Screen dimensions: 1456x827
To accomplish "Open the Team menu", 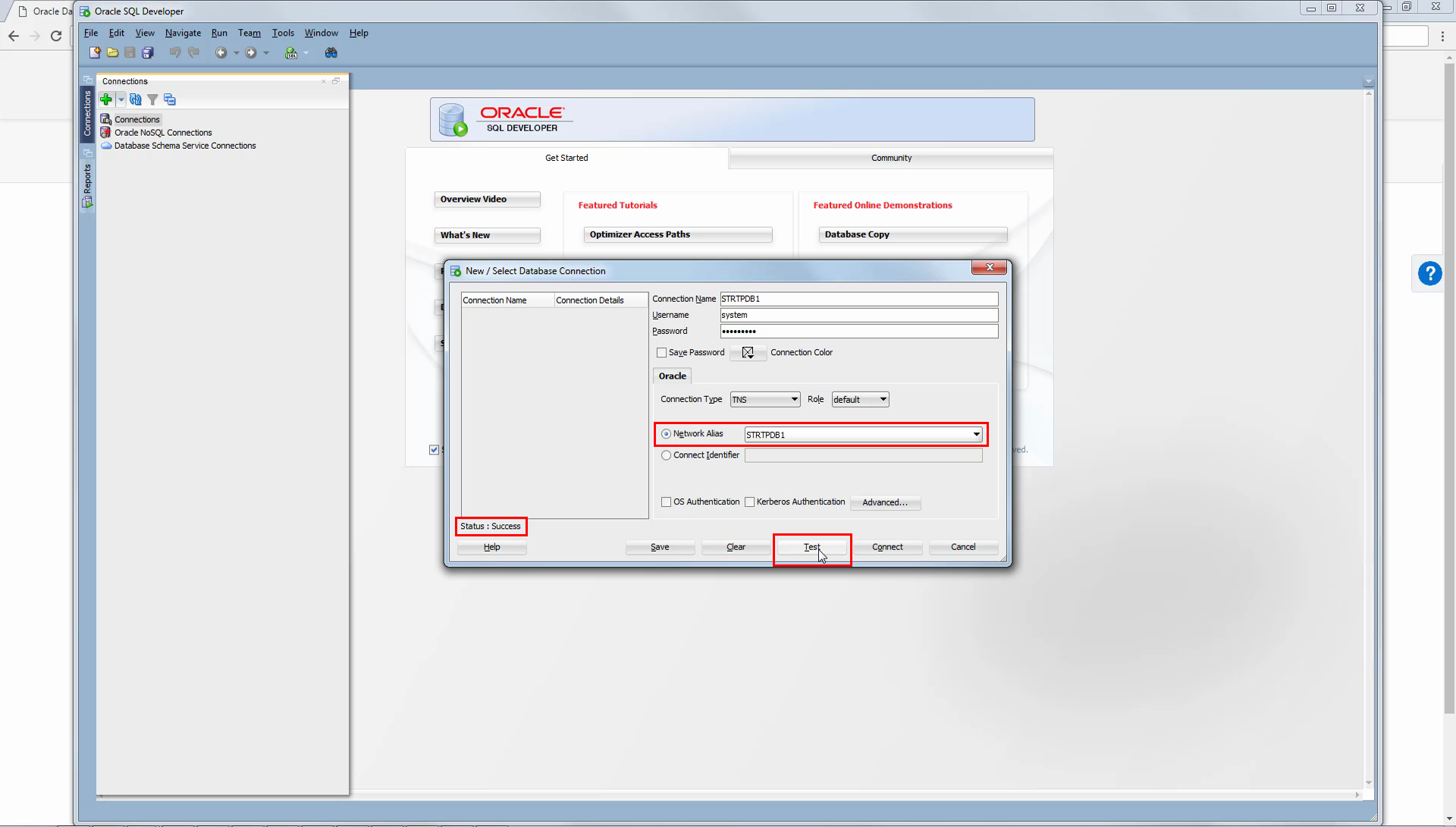I will (x=249, y=33).
